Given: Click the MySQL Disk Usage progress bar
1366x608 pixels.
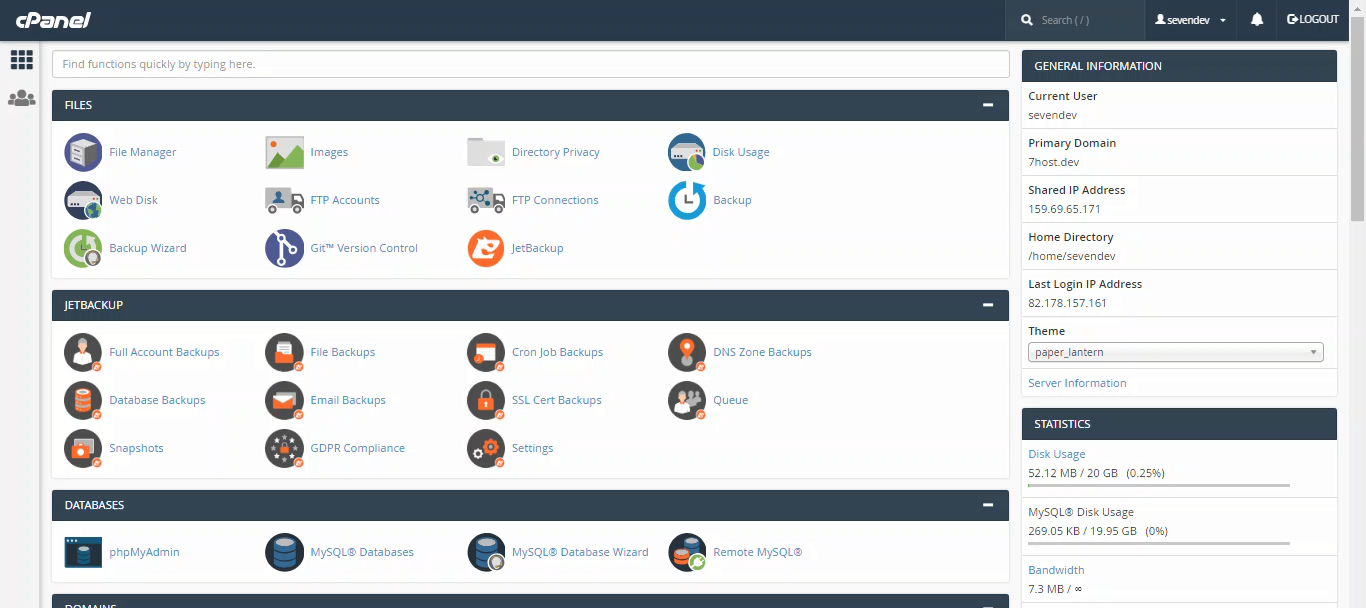Looking at the screenshot, I should 1159,544.
